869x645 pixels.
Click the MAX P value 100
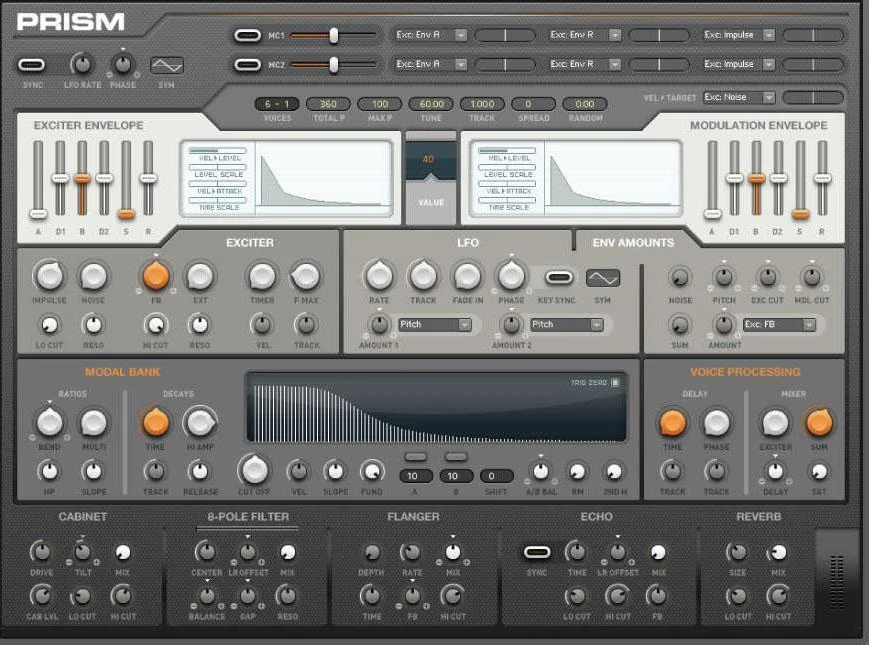coord(380,104)
